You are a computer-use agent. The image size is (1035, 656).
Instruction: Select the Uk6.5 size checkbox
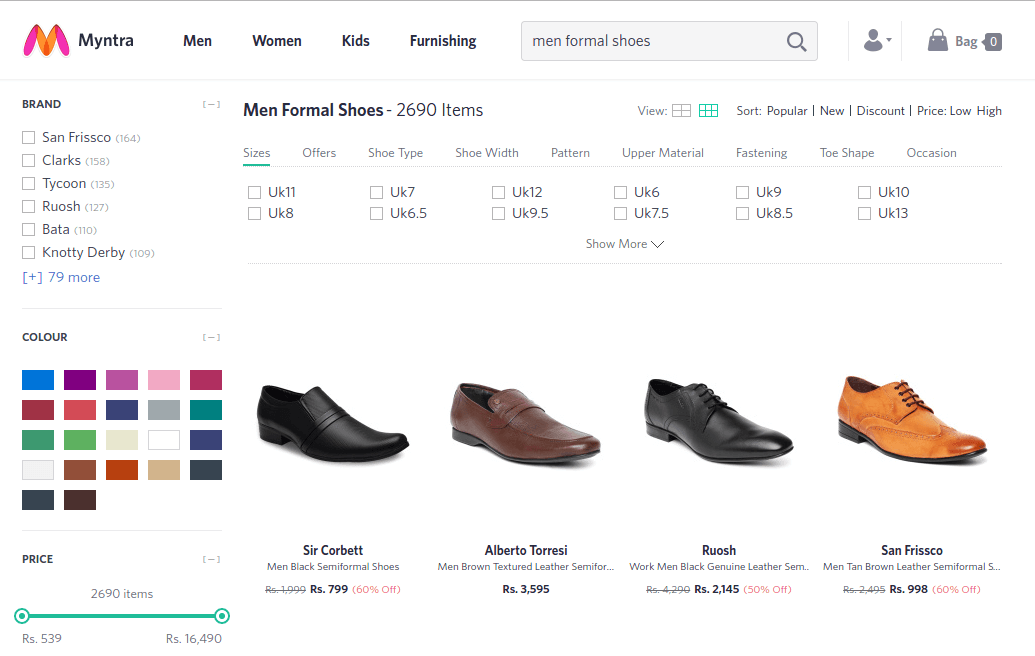pyautogui.click(x=376, y=213)
